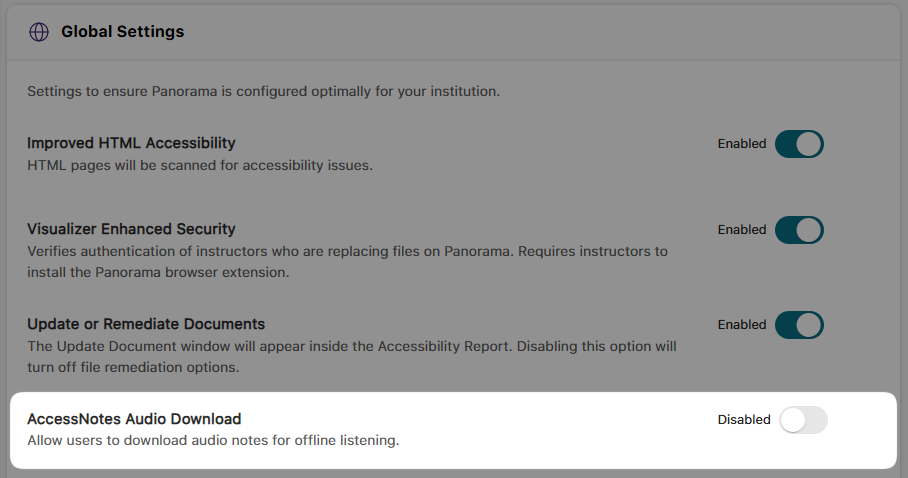This screenshot has width=908, height=478.
Task: Click the Update or Remediate Documents title
Action: [146, 324]
